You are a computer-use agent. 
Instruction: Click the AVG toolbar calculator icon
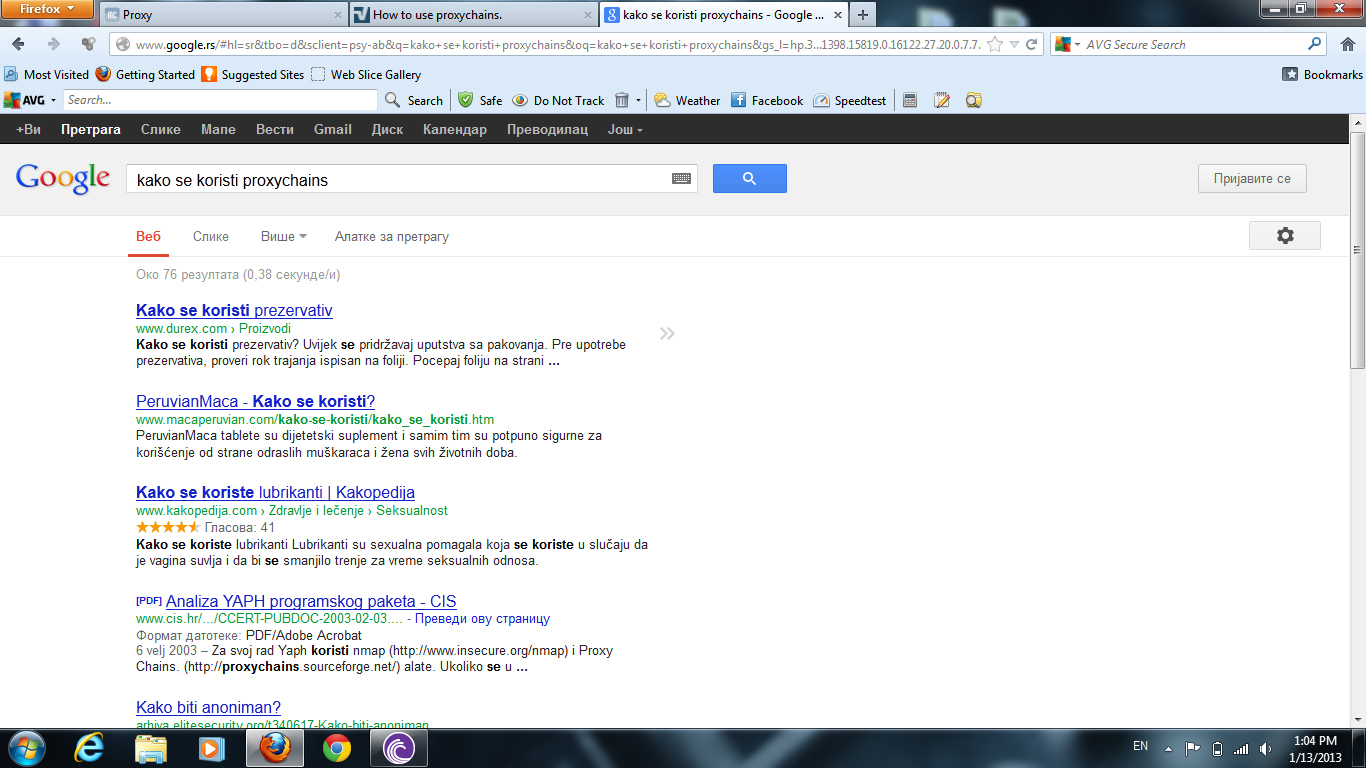coord(910,100)
